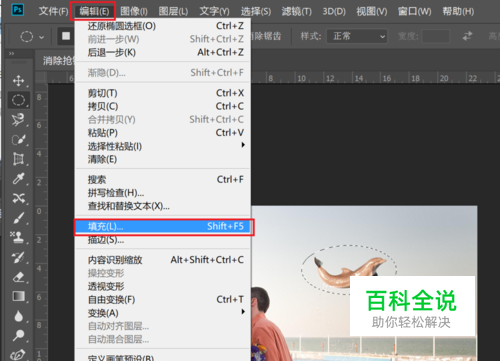Viewport: 500px width, 361px height.
Task: Select the Eraser tool
Action: tap(18, 277)
